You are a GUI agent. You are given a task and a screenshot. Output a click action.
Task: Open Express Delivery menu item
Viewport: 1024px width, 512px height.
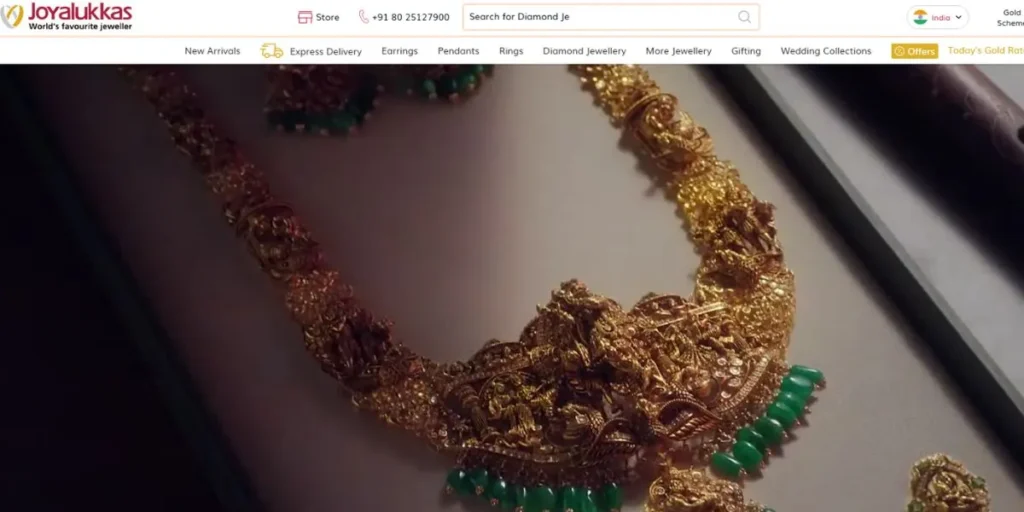click(x=325, y=52)
